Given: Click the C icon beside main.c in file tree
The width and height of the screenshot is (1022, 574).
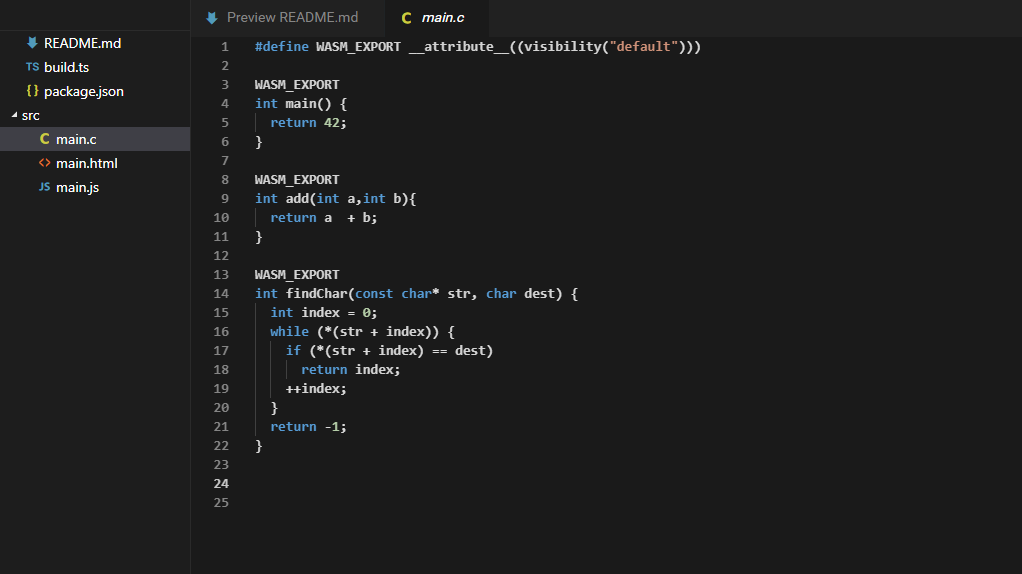Looking at the screenshot, I should pyautogui.click(x=44, y=139).
